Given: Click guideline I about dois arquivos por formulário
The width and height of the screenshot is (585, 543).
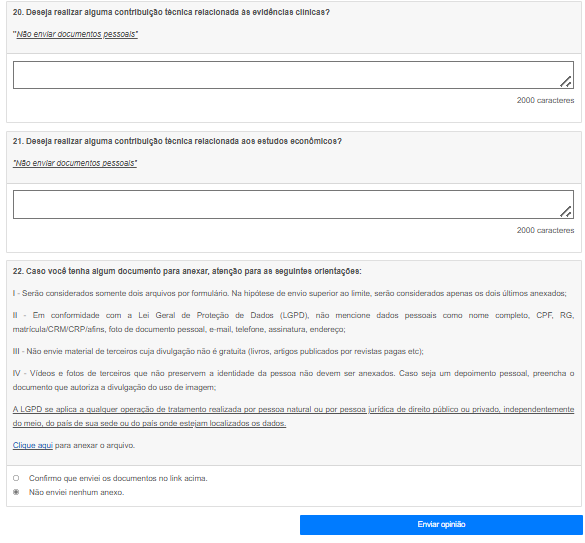Looking at the screenshot, I should (290, 293).
